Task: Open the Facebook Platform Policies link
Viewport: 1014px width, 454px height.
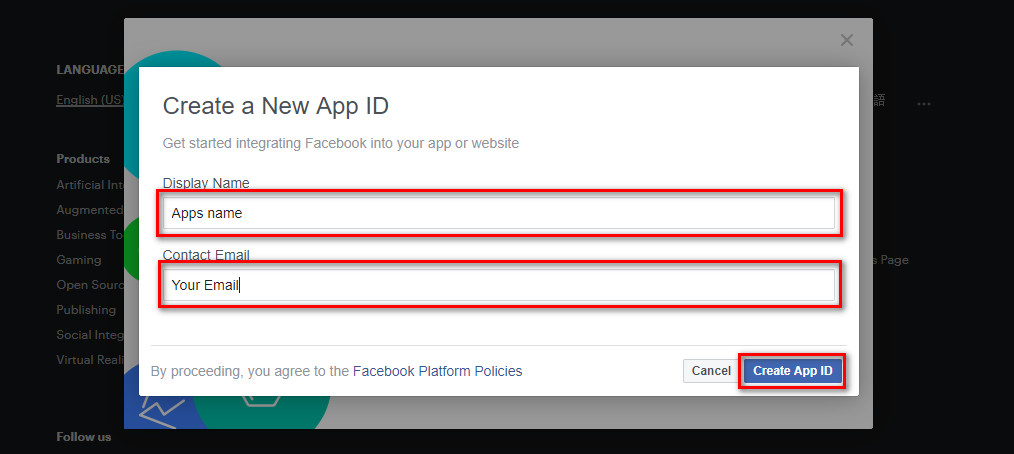Action: tap(438, 371)
